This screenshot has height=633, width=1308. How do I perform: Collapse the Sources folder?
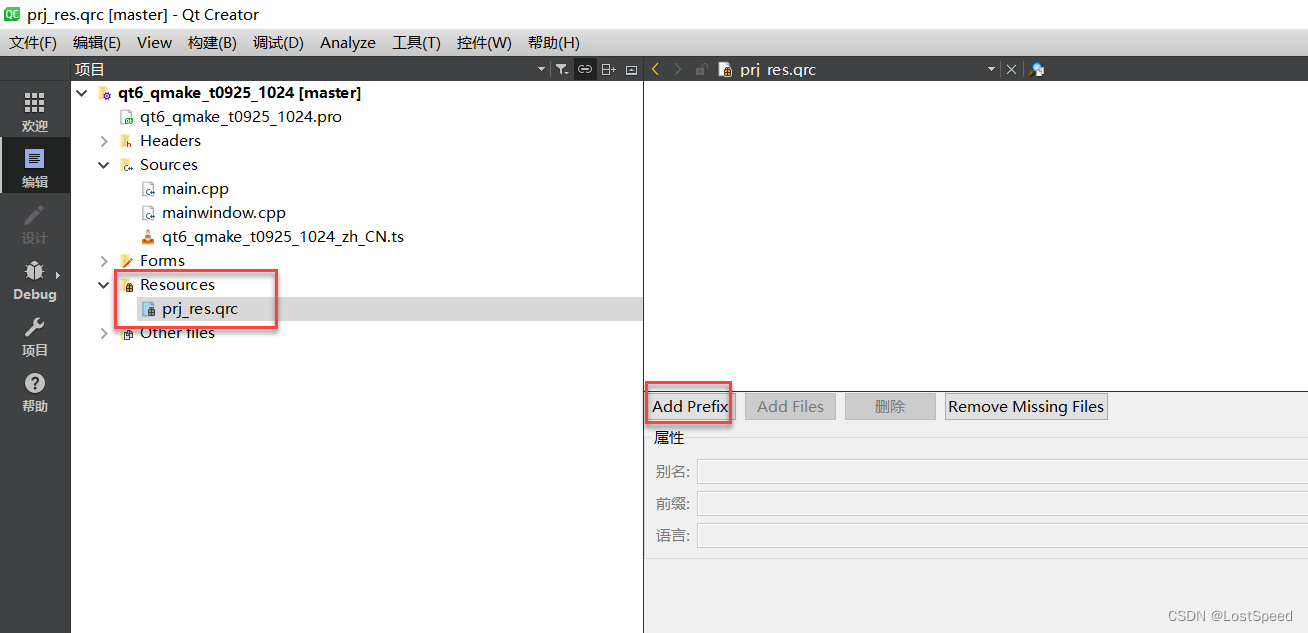104,165
